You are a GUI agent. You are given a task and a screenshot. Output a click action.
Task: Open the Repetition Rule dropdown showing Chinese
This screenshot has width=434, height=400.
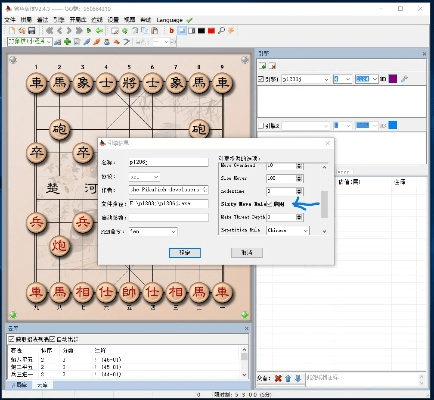point(288,230)
